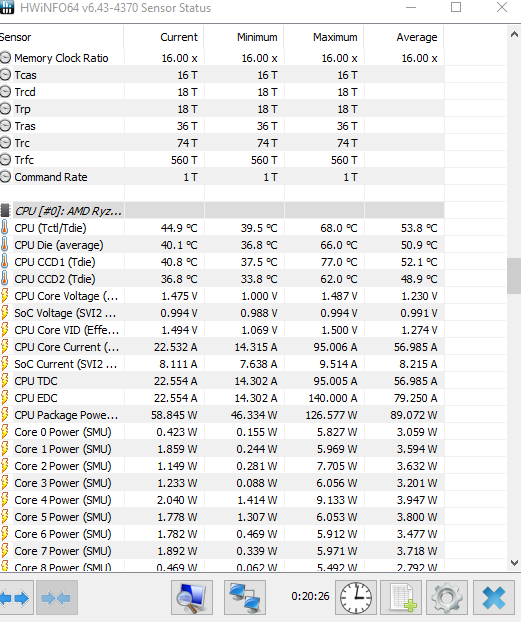This screenshot has width=521, height=622.
Task: Click the lightning icon beside CPU TDC
Action: click(5, 381)
